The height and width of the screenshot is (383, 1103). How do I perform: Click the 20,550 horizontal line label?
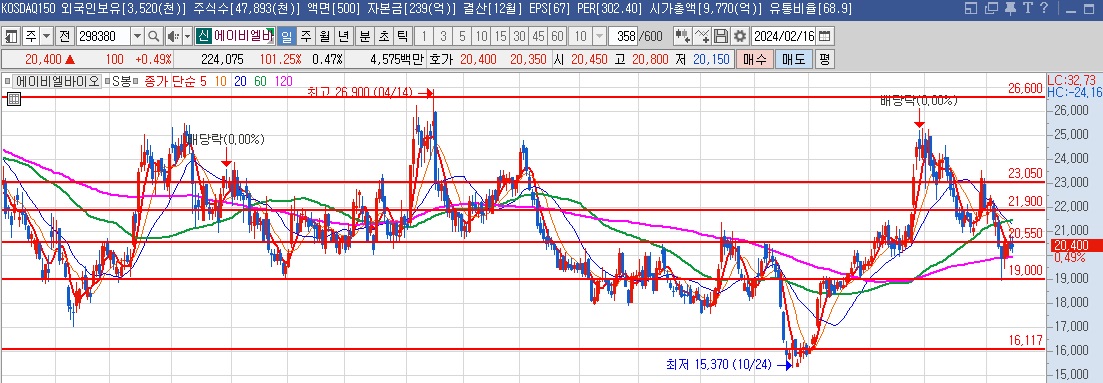point(1025,233)
